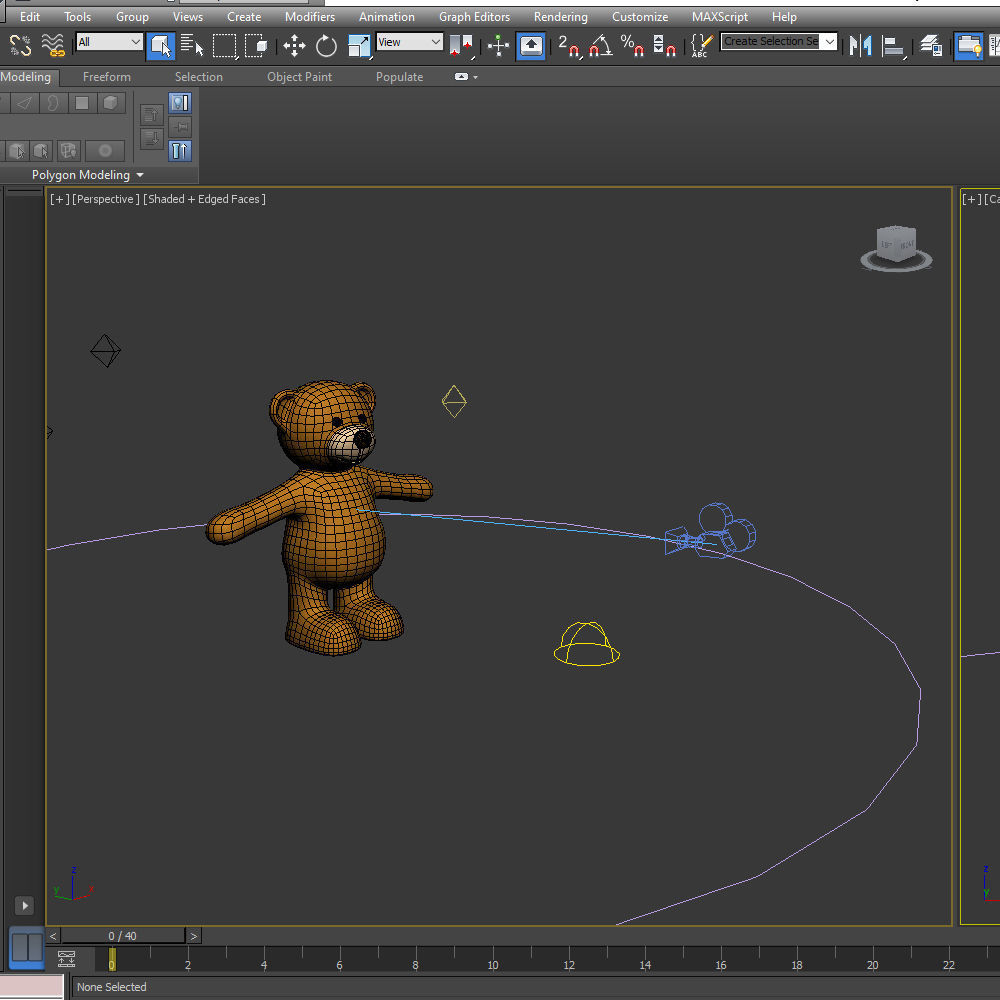The height and width of the screenshot is (1000, 1000).
Task: Open the Group menu
Action: point(132,17)
